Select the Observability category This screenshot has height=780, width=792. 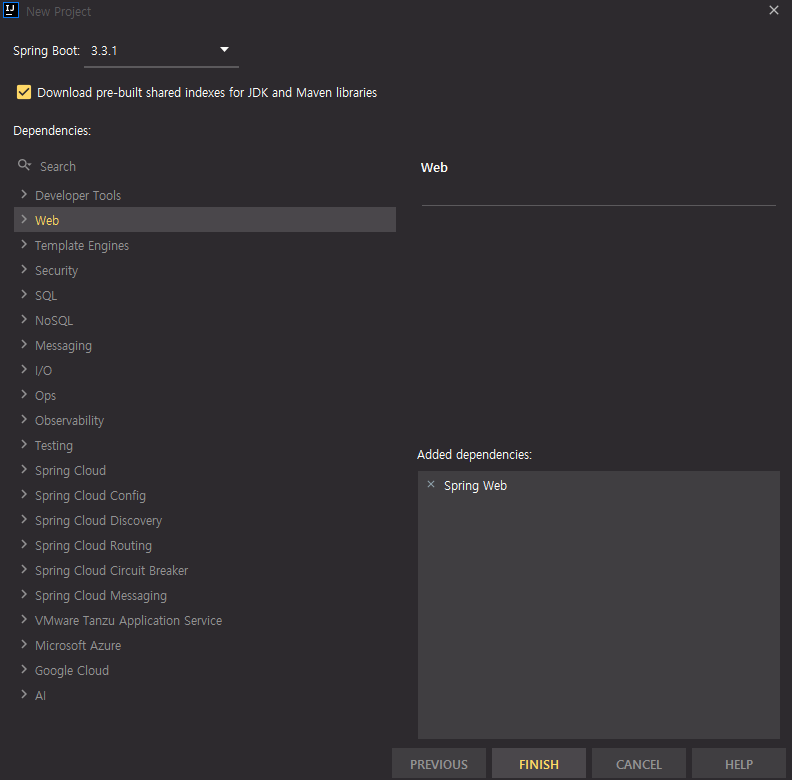point(69,420)
